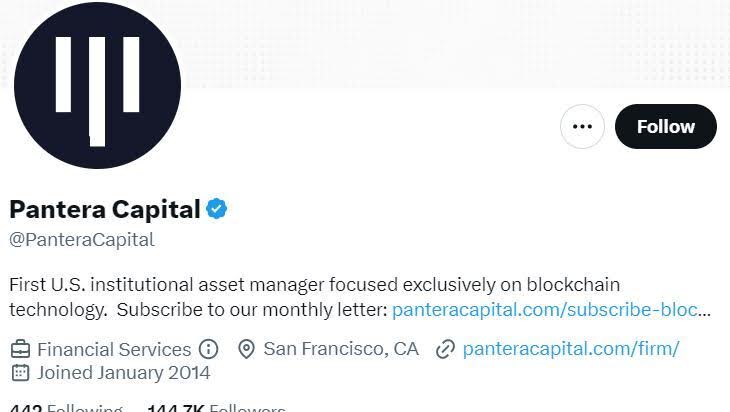Open the subscribe-blockchain letter link in bio

click(551, 310)
